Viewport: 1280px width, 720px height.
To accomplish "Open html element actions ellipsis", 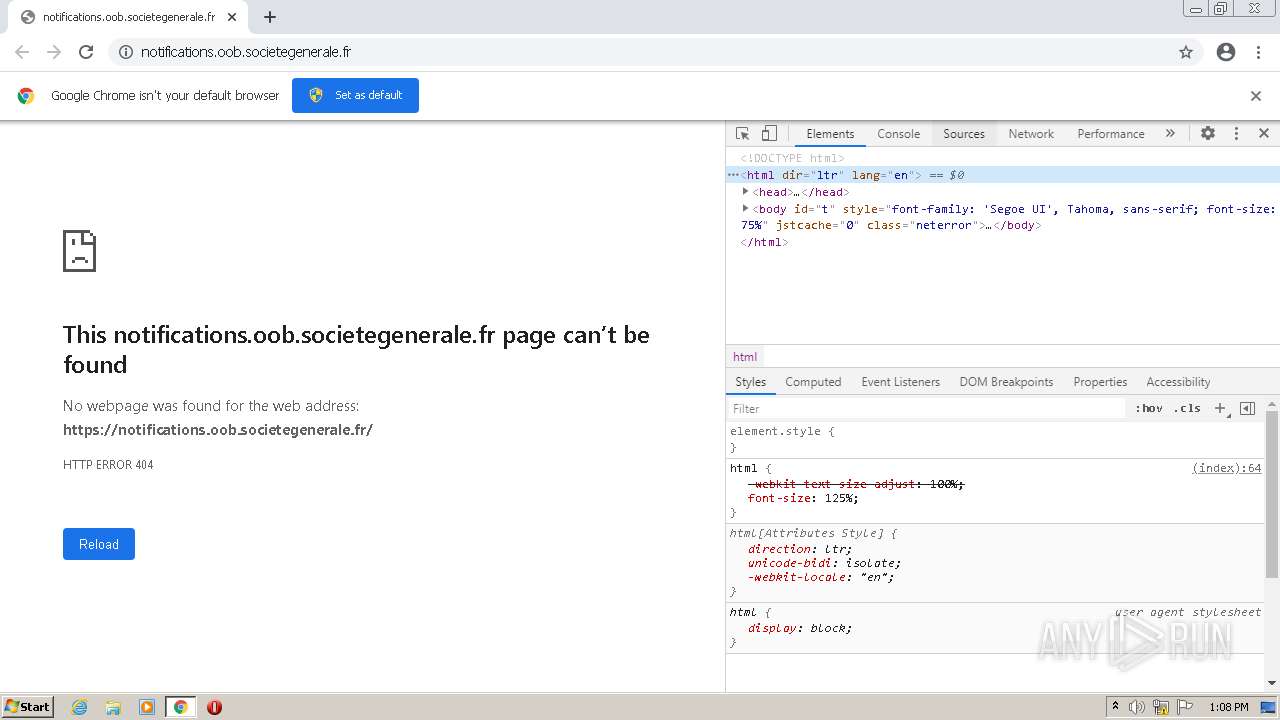I will (x=733, y=175).
